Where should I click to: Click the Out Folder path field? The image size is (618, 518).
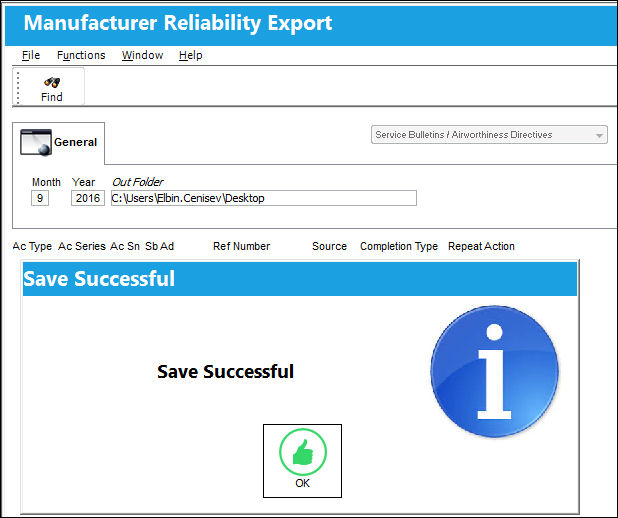pos(264,198)
